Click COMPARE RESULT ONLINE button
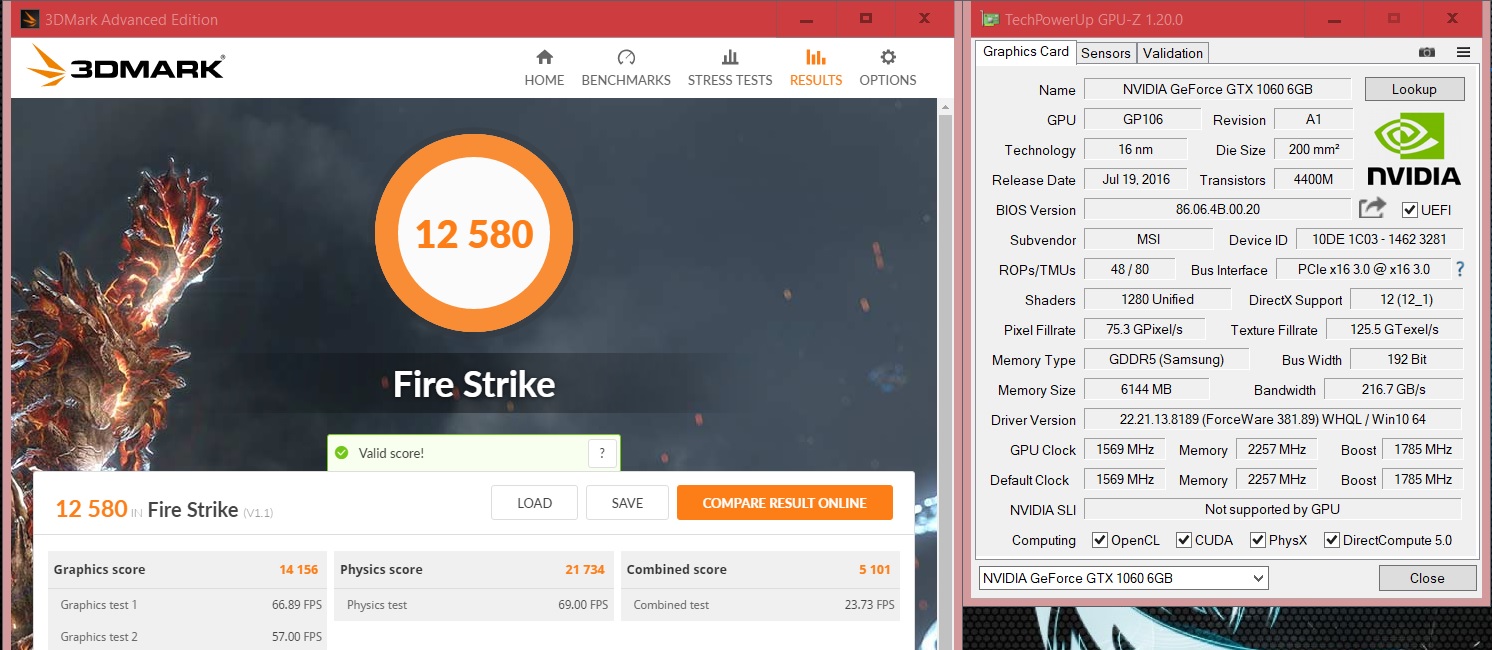The width and height of the screenshot is (1492, 650). coord(784,503)
